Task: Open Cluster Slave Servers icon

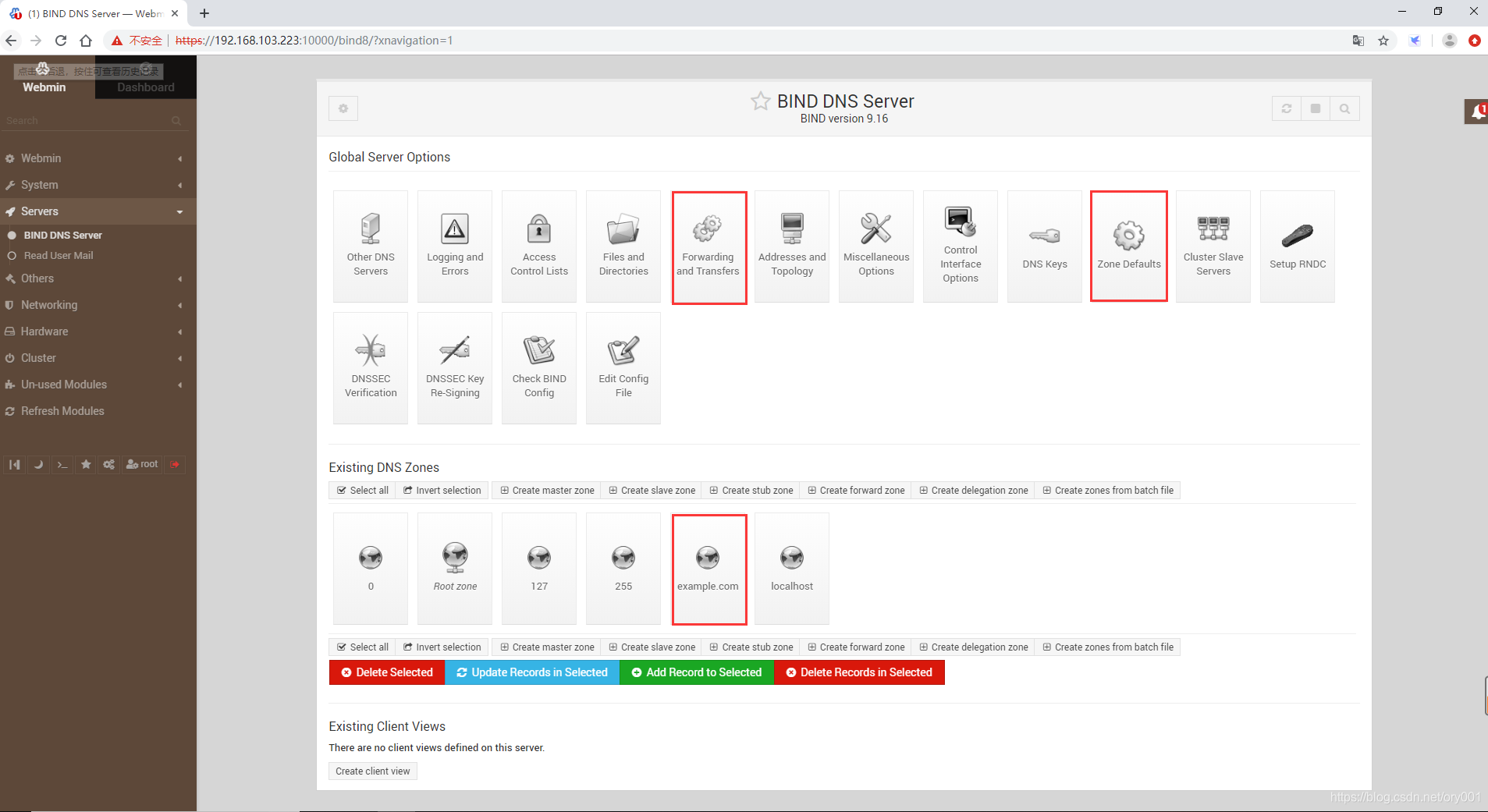Action: tap(1213, 246)
